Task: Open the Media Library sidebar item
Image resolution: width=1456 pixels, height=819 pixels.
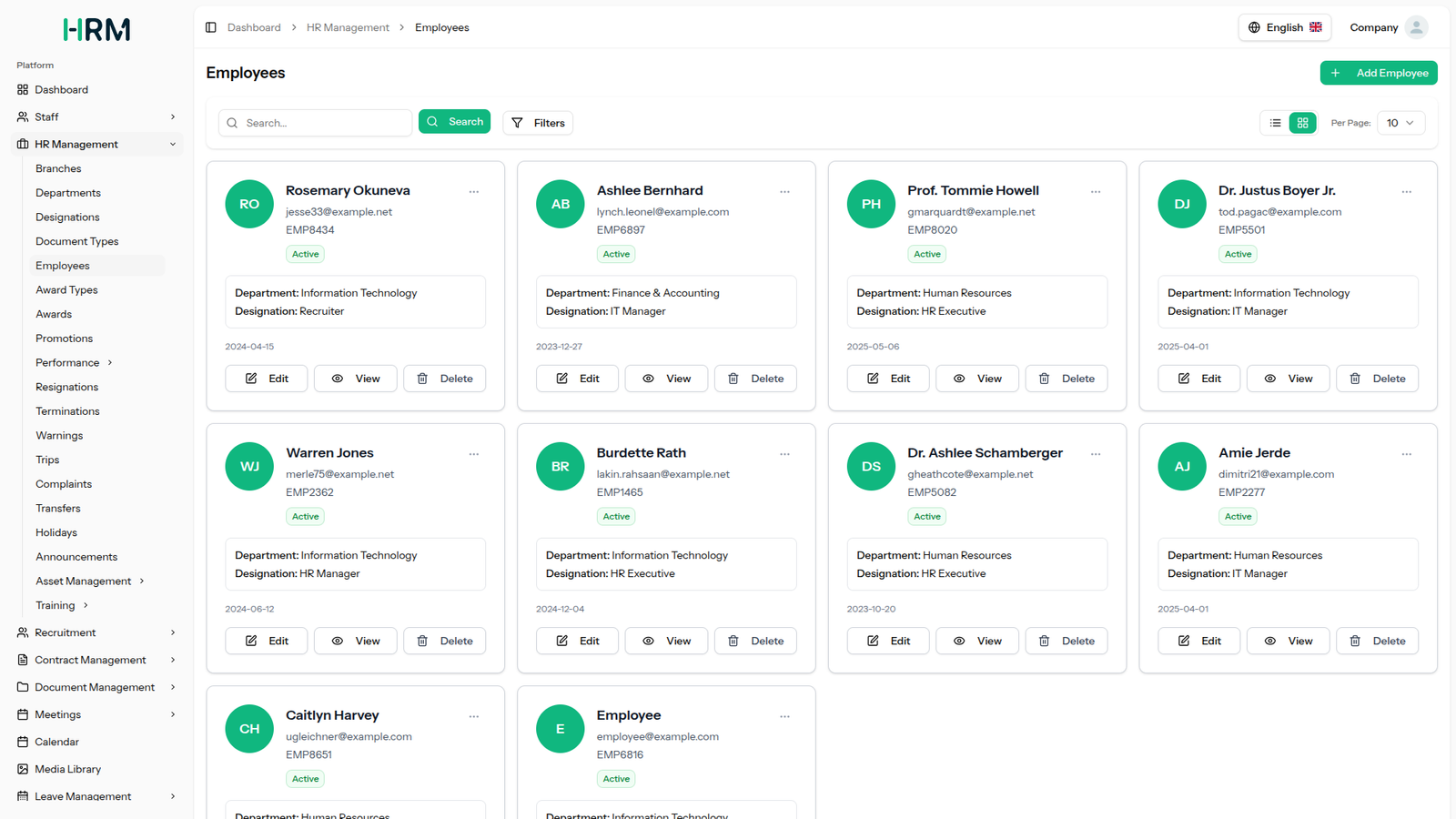Action: [x=96, y=769]
